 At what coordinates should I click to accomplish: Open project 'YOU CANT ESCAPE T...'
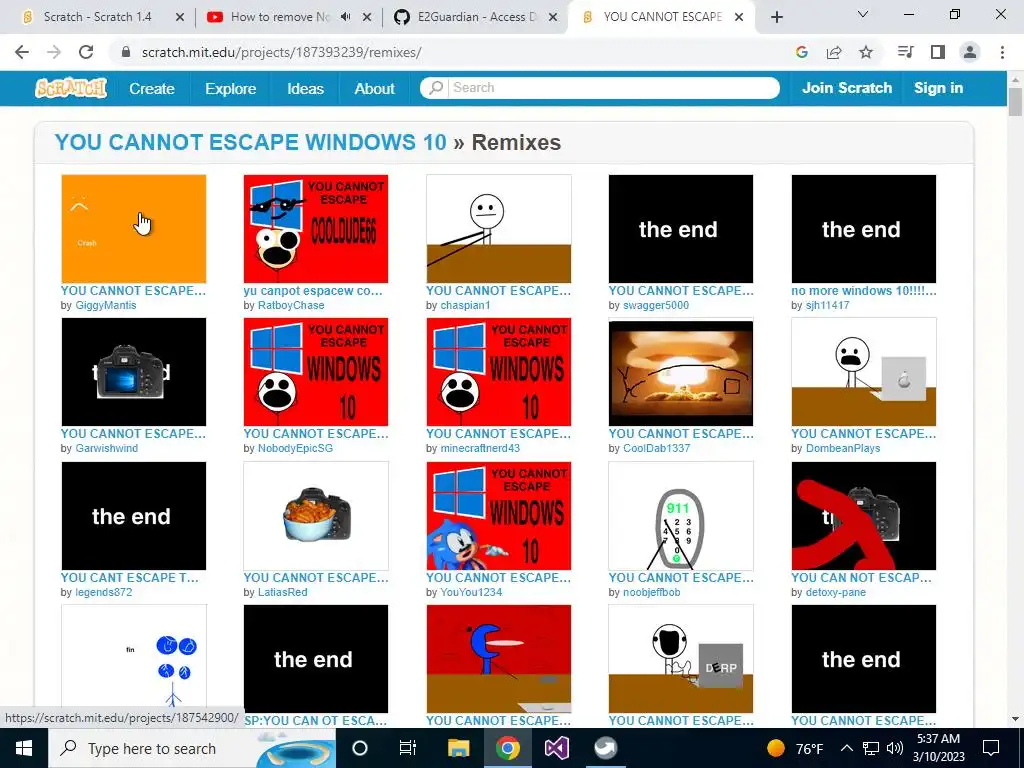click(x=129, y=577)
